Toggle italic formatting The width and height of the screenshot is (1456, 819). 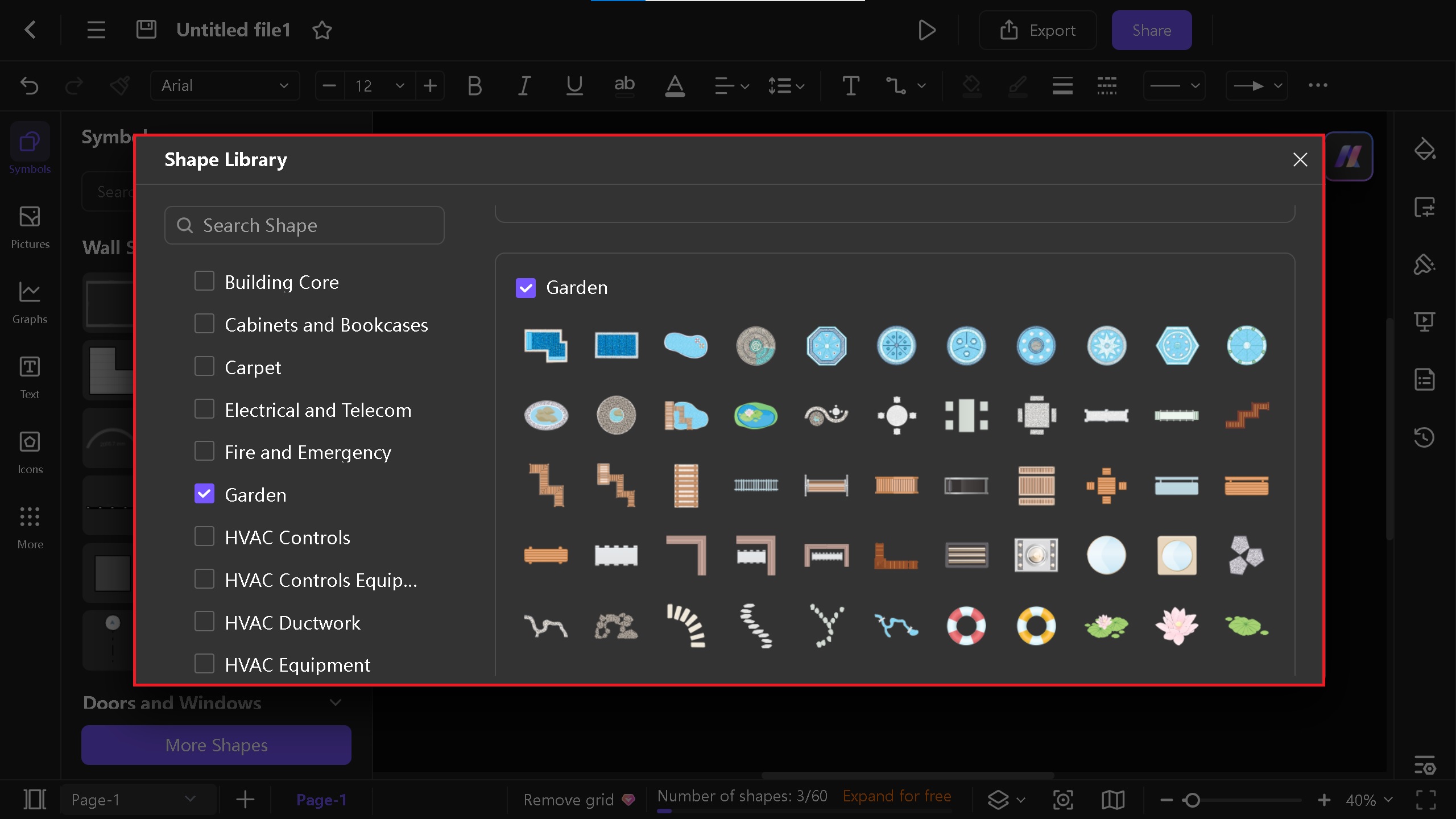point(524,86)
